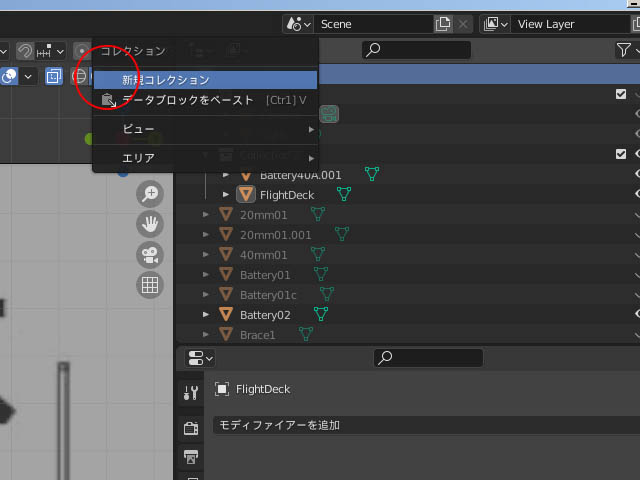Focus the outliner search field
Viewport: 640px width, 480px height.
click(x=416, y=50)
